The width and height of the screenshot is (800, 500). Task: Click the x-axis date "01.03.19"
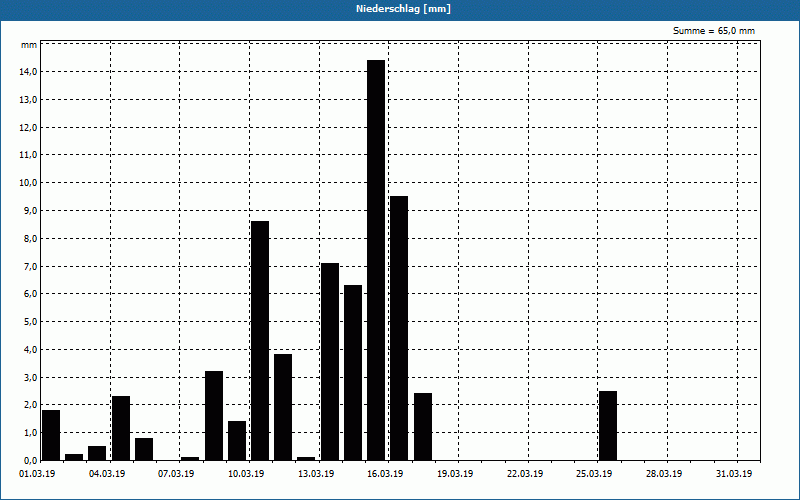click(37, 474)
